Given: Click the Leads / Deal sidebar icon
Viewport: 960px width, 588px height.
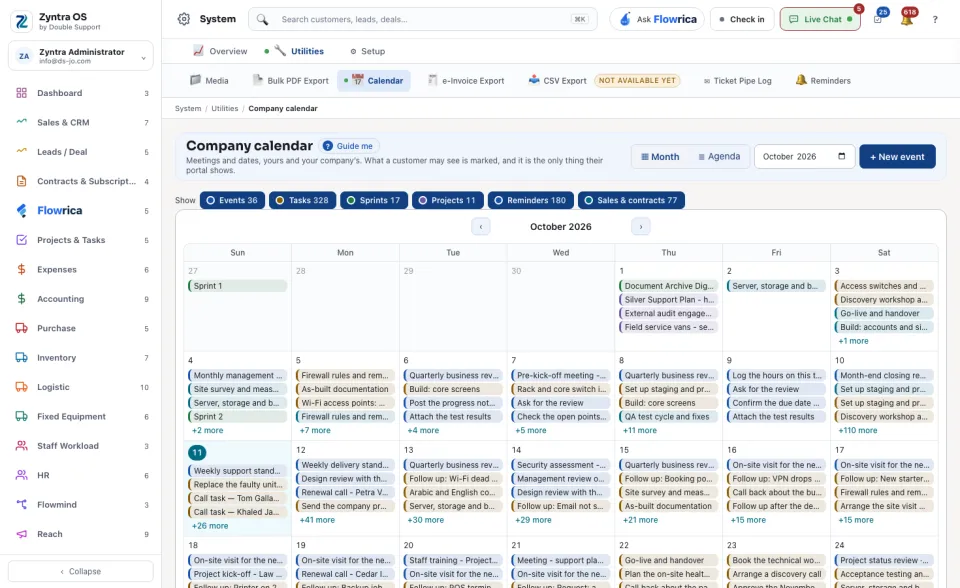Looking at the screenshot, I should coord(21,152).
